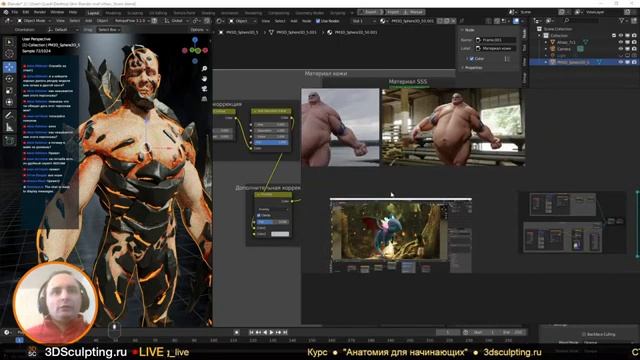
Task: Open node editor Object shader type dropdown
Action: coord(243,20)
